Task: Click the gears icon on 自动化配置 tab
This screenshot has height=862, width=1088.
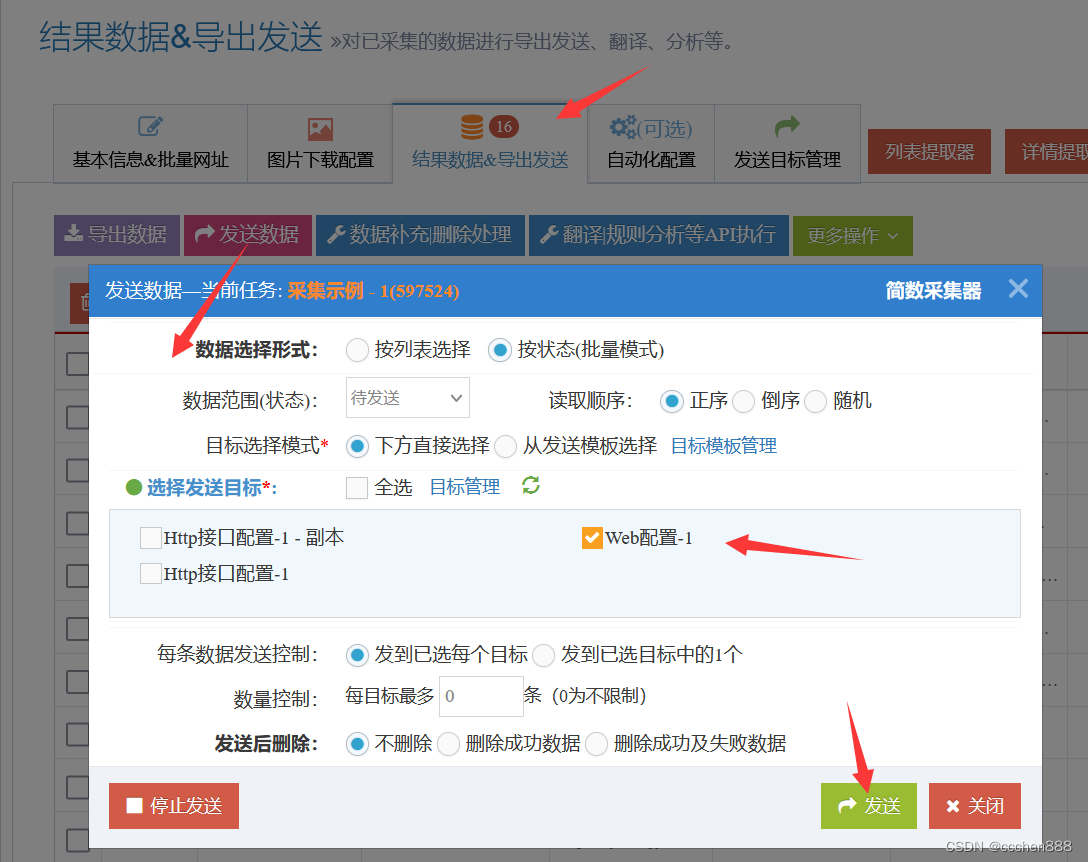Action: click(622, 127)
